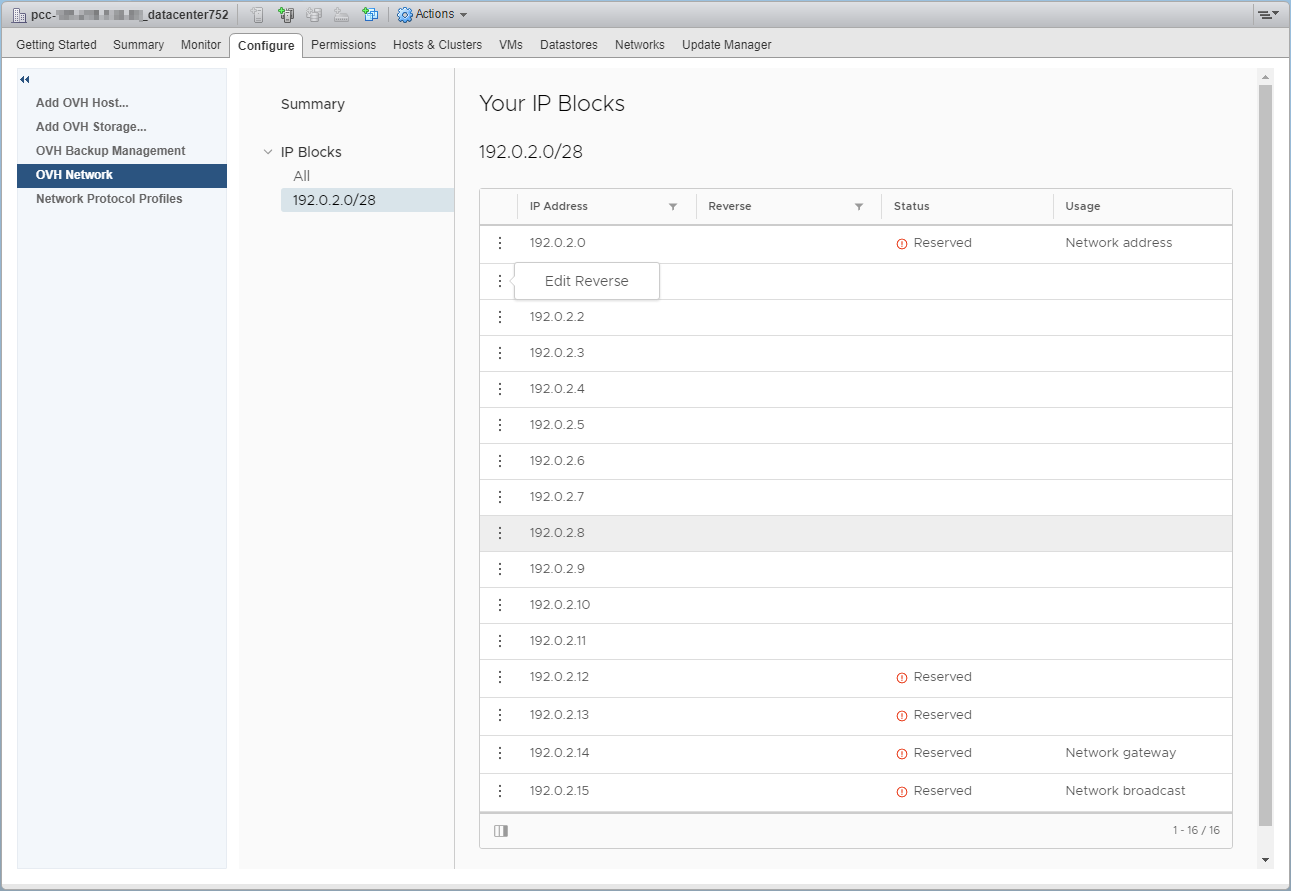Viewport: 1291px width, 891px height.
Task: Switch to the Permissions tab
Action: (343, 45)
